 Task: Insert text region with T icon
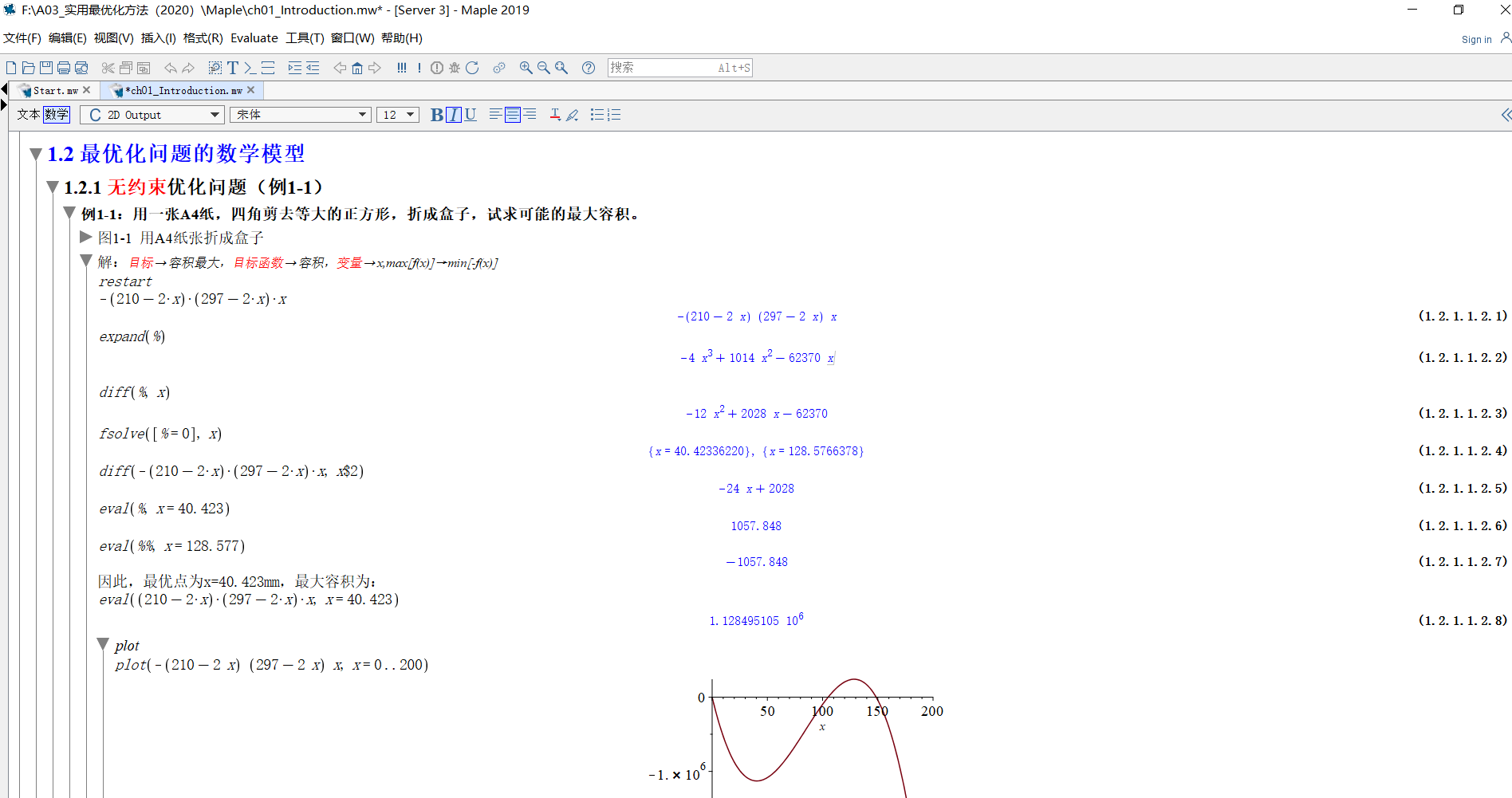tap(233, 68)
